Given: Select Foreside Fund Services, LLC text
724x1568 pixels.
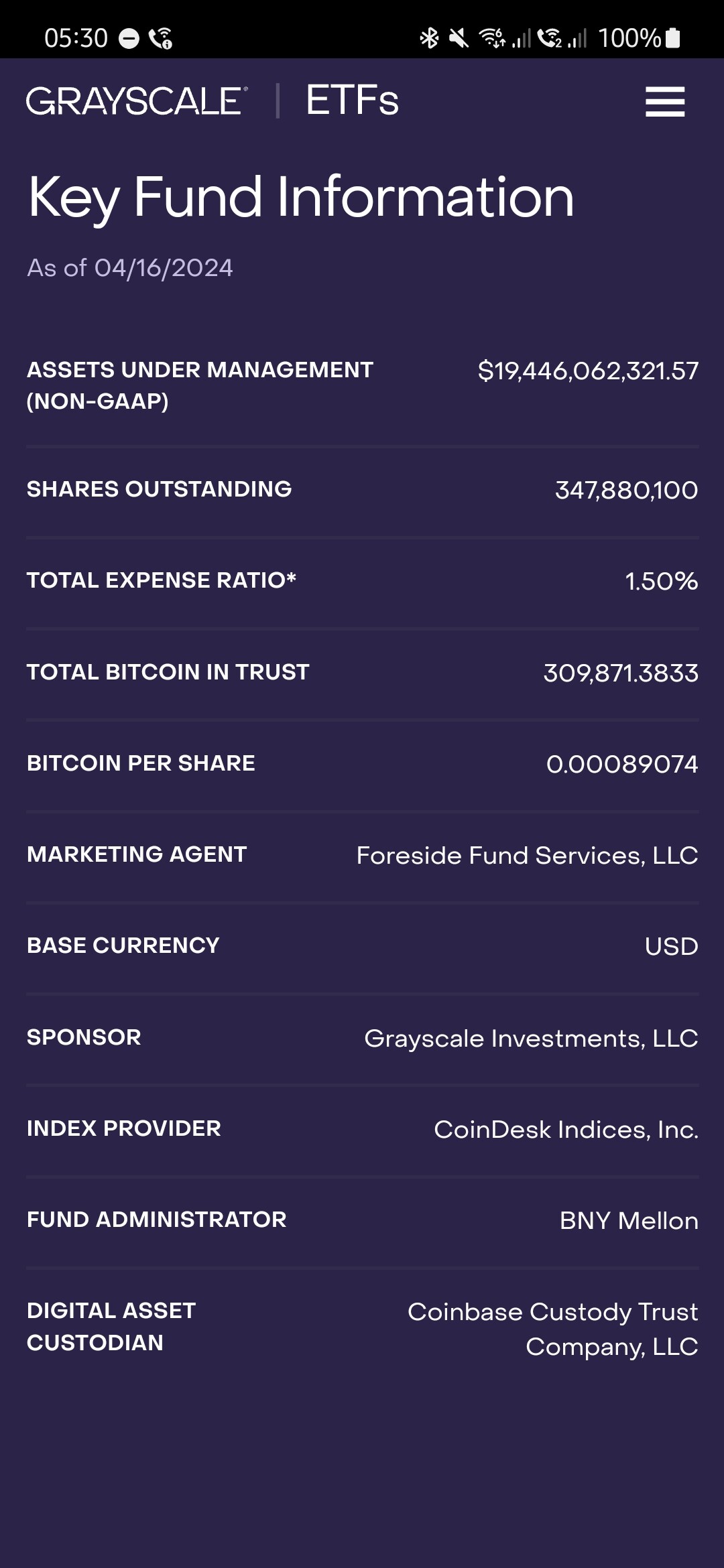Looking at the screenshot, I should [x=527, y=856].
